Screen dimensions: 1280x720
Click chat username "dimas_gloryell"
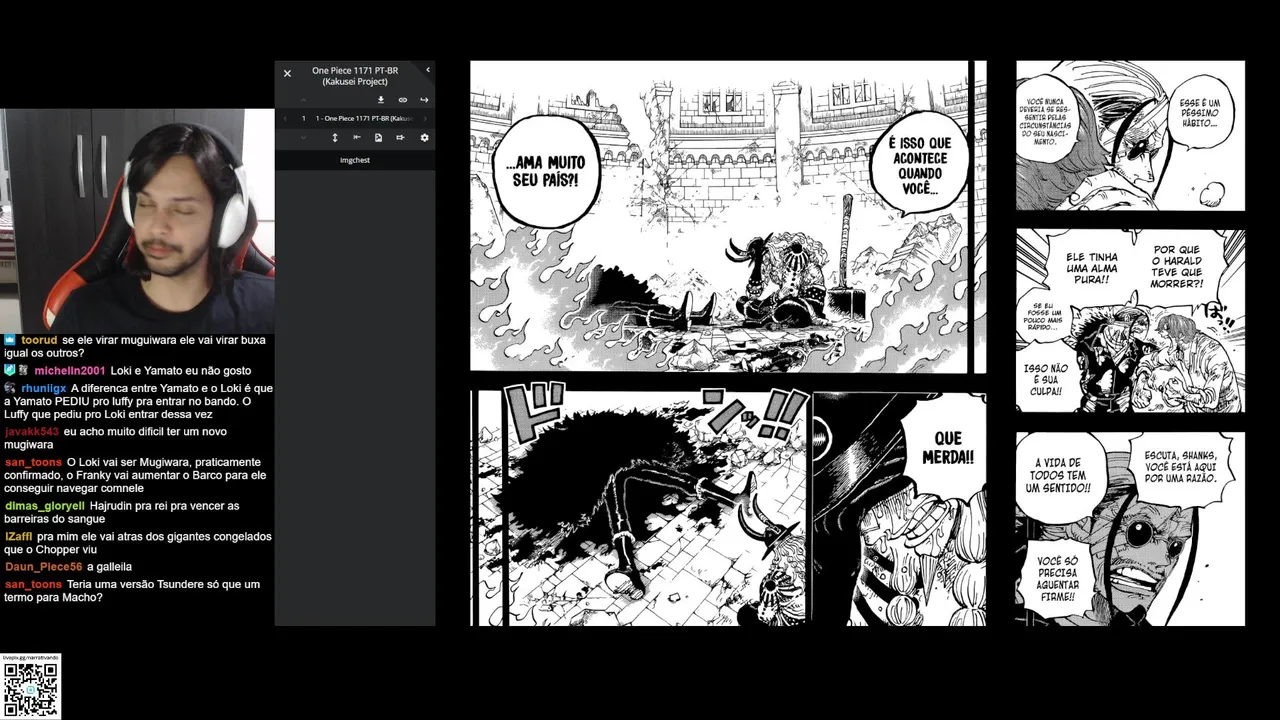(x=44, y=506)
